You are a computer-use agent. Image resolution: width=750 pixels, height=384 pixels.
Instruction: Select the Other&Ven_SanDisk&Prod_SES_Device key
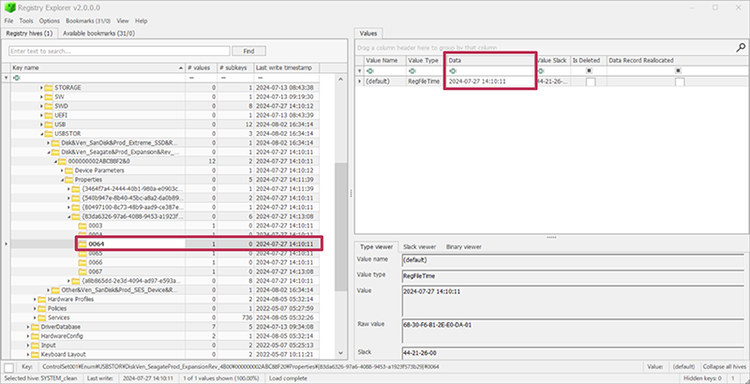click(x=119, y=290)
